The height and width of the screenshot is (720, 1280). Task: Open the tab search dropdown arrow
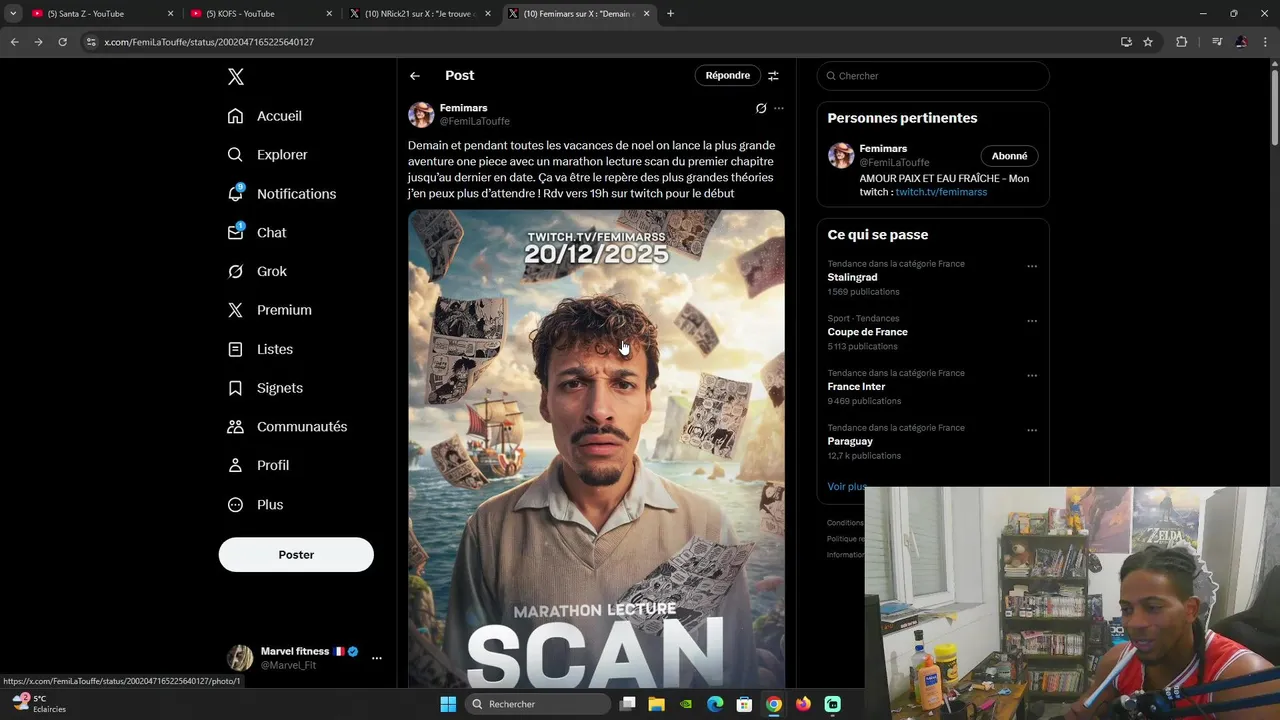(13, 14)
